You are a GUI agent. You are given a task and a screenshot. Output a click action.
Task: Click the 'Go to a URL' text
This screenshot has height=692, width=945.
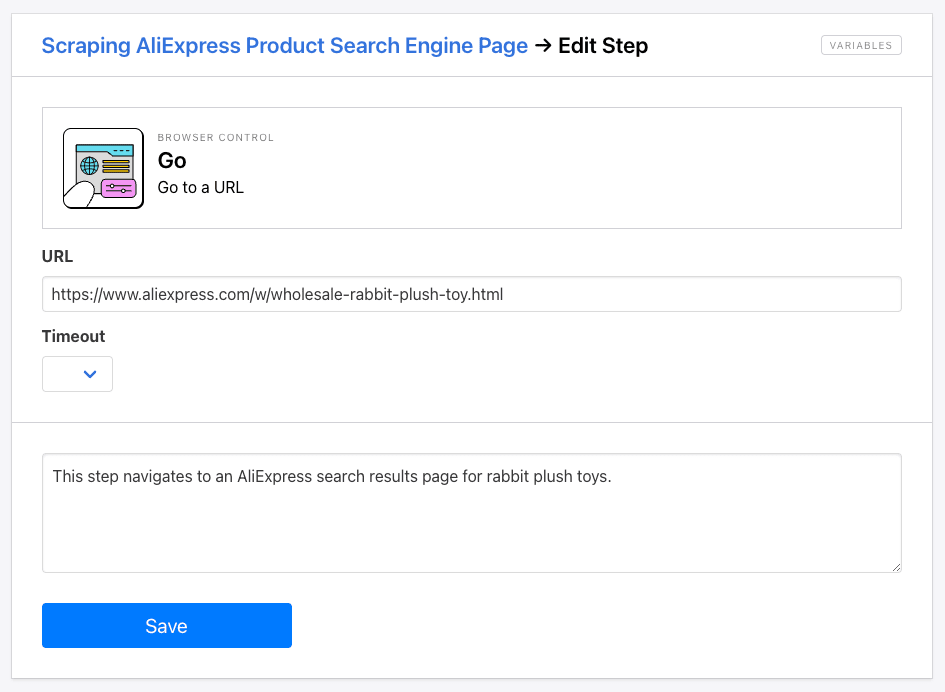coord(201,187)
